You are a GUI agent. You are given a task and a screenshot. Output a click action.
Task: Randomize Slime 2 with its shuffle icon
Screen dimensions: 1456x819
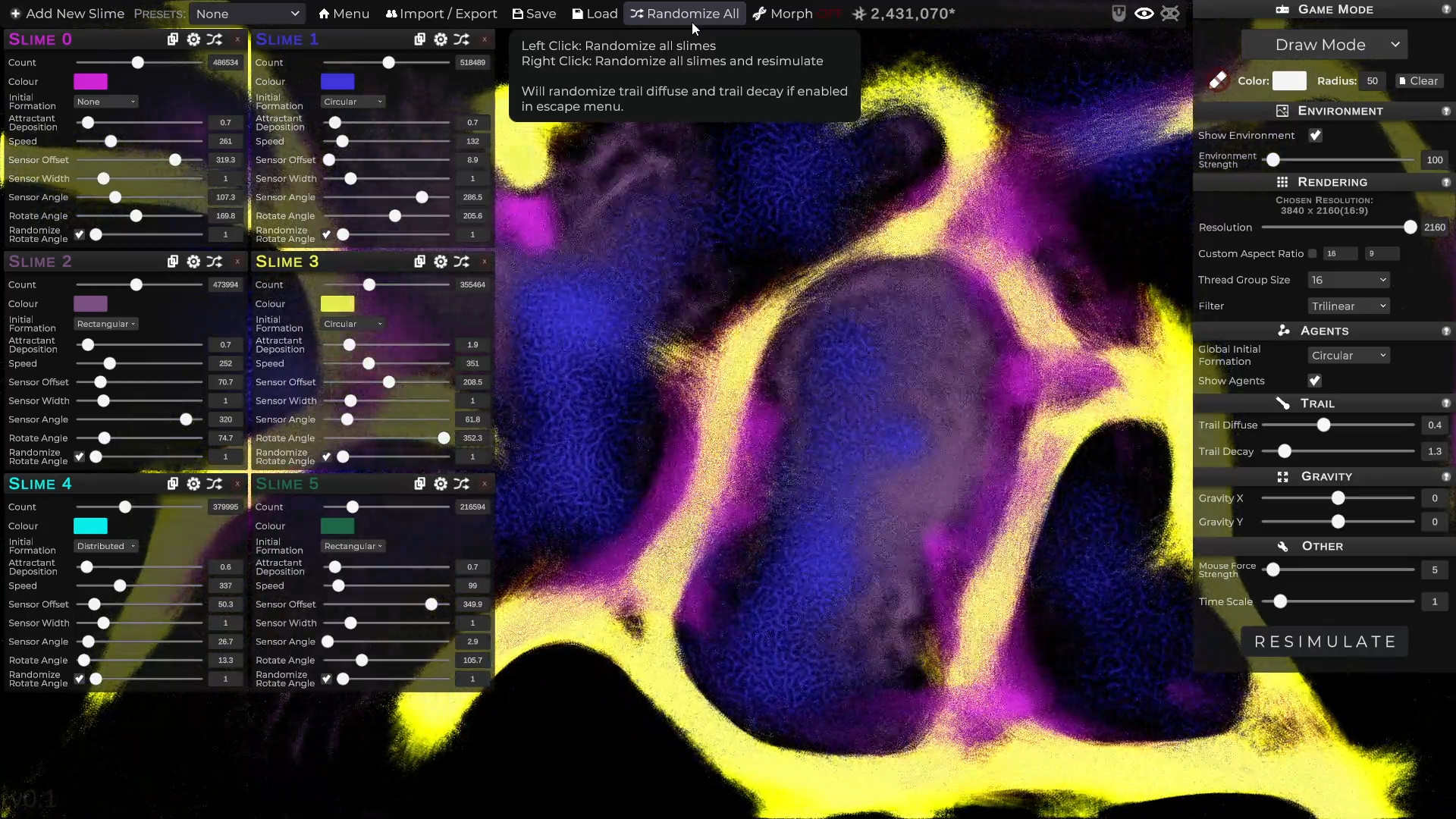point(214,262)
